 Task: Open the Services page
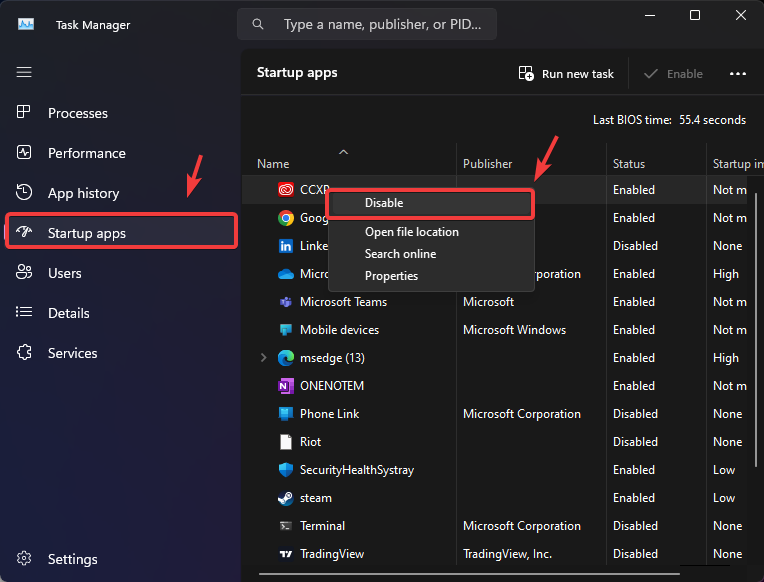(x=72, y=353)
